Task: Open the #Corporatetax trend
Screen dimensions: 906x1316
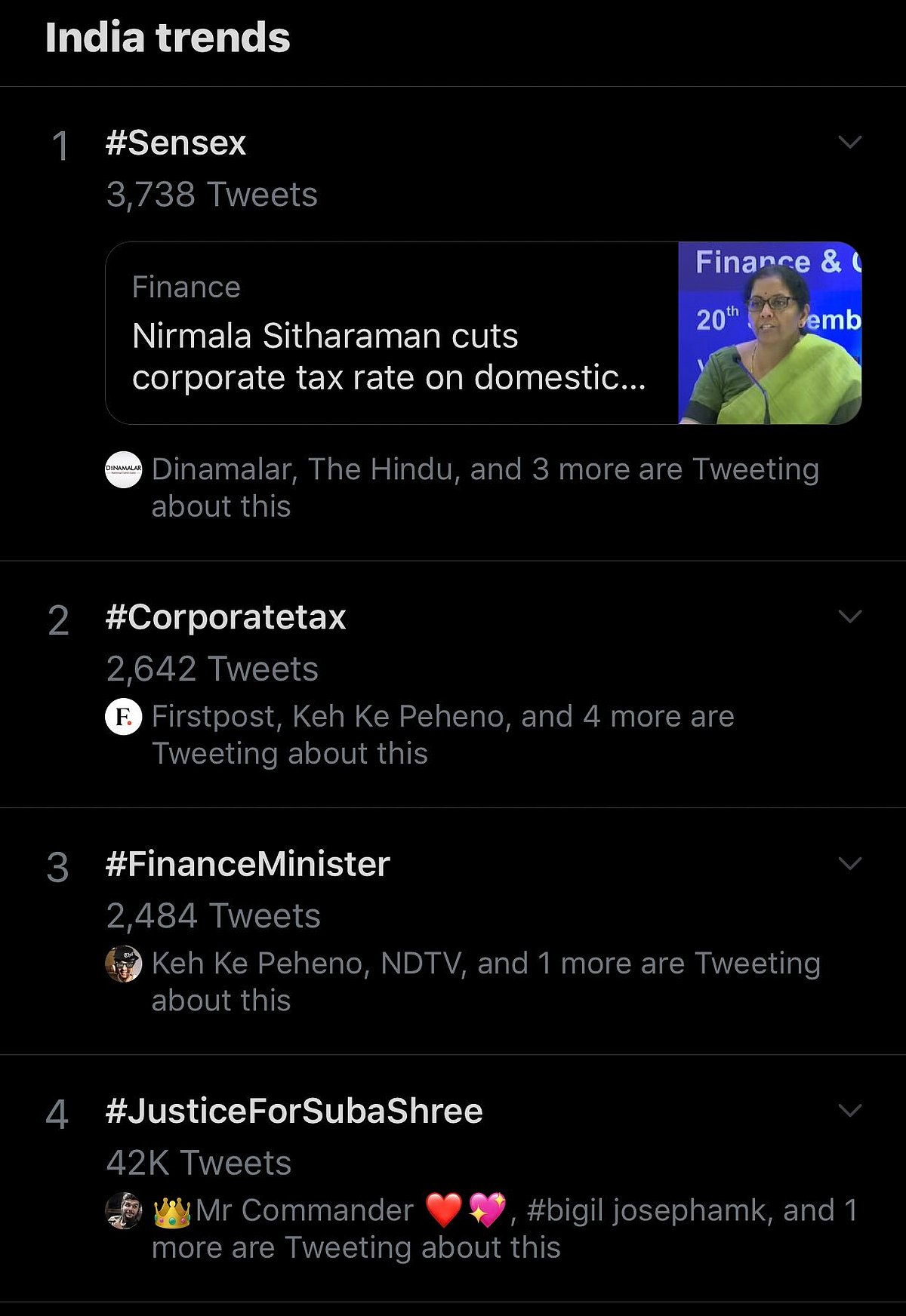Action: pyautogui.click(x=226, y=617)
